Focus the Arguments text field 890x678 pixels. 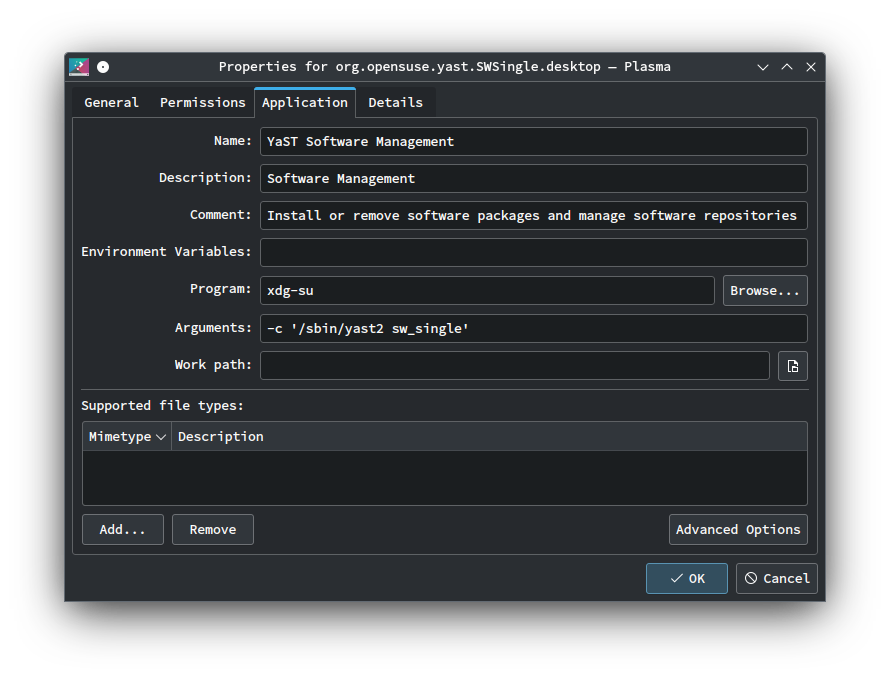point(533,329)
